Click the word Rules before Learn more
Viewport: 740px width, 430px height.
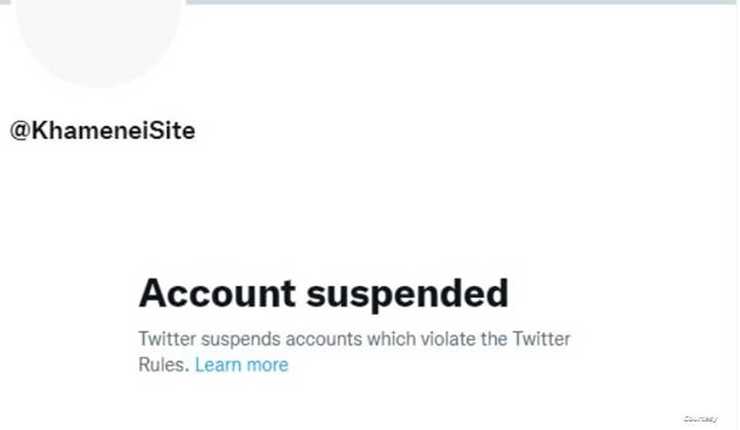[x=164, y=365]
